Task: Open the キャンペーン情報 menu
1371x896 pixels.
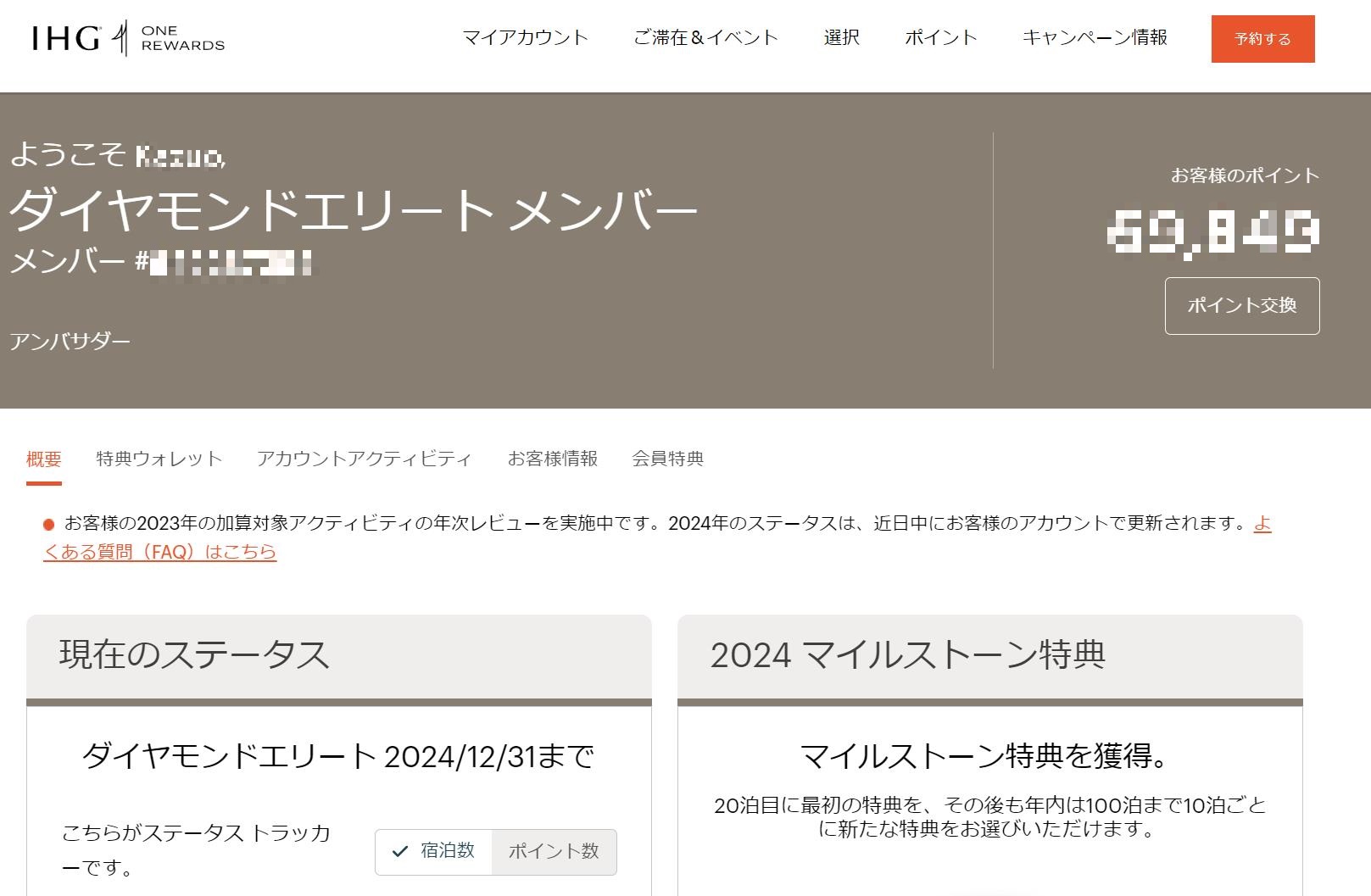Action: click(x=1095, y=37)
